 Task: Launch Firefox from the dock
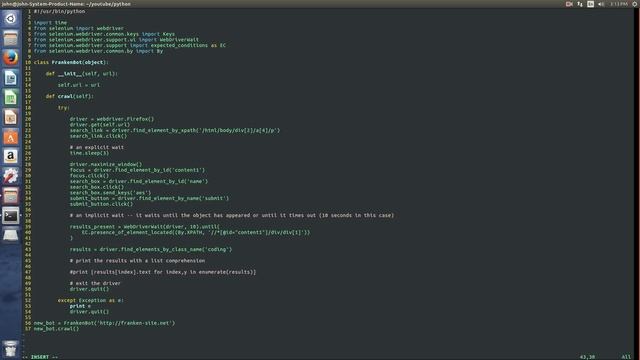[x=11, y=58]
